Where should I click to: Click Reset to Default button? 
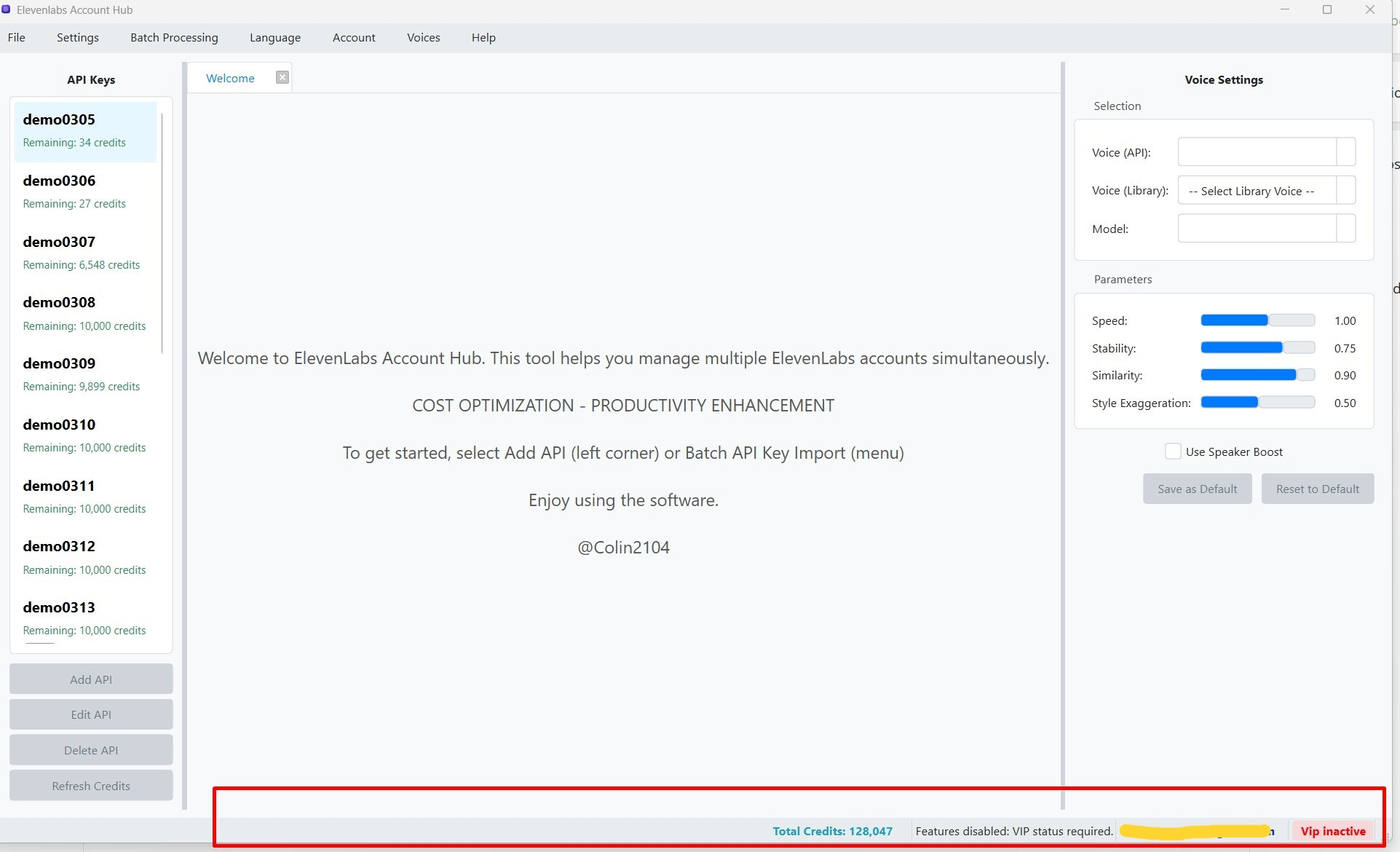point(1317,489)
